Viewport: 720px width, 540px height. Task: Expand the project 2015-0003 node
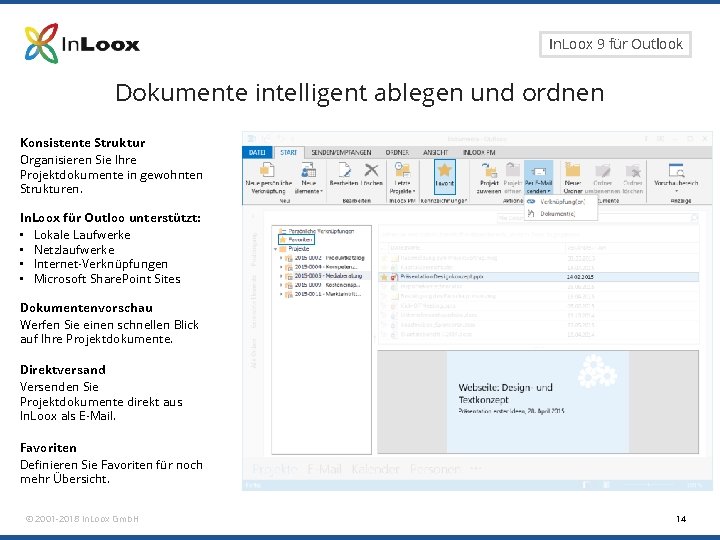[281, 276]
